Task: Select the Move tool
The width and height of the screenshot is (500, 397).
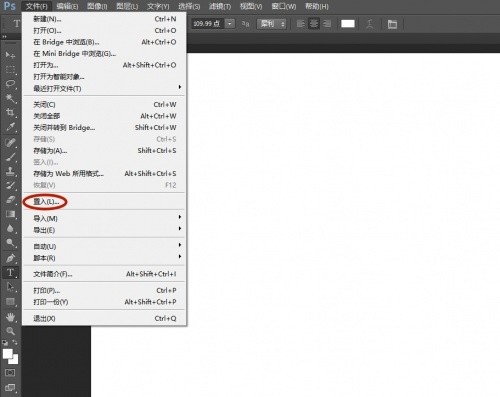Action: tap(11, 54)
